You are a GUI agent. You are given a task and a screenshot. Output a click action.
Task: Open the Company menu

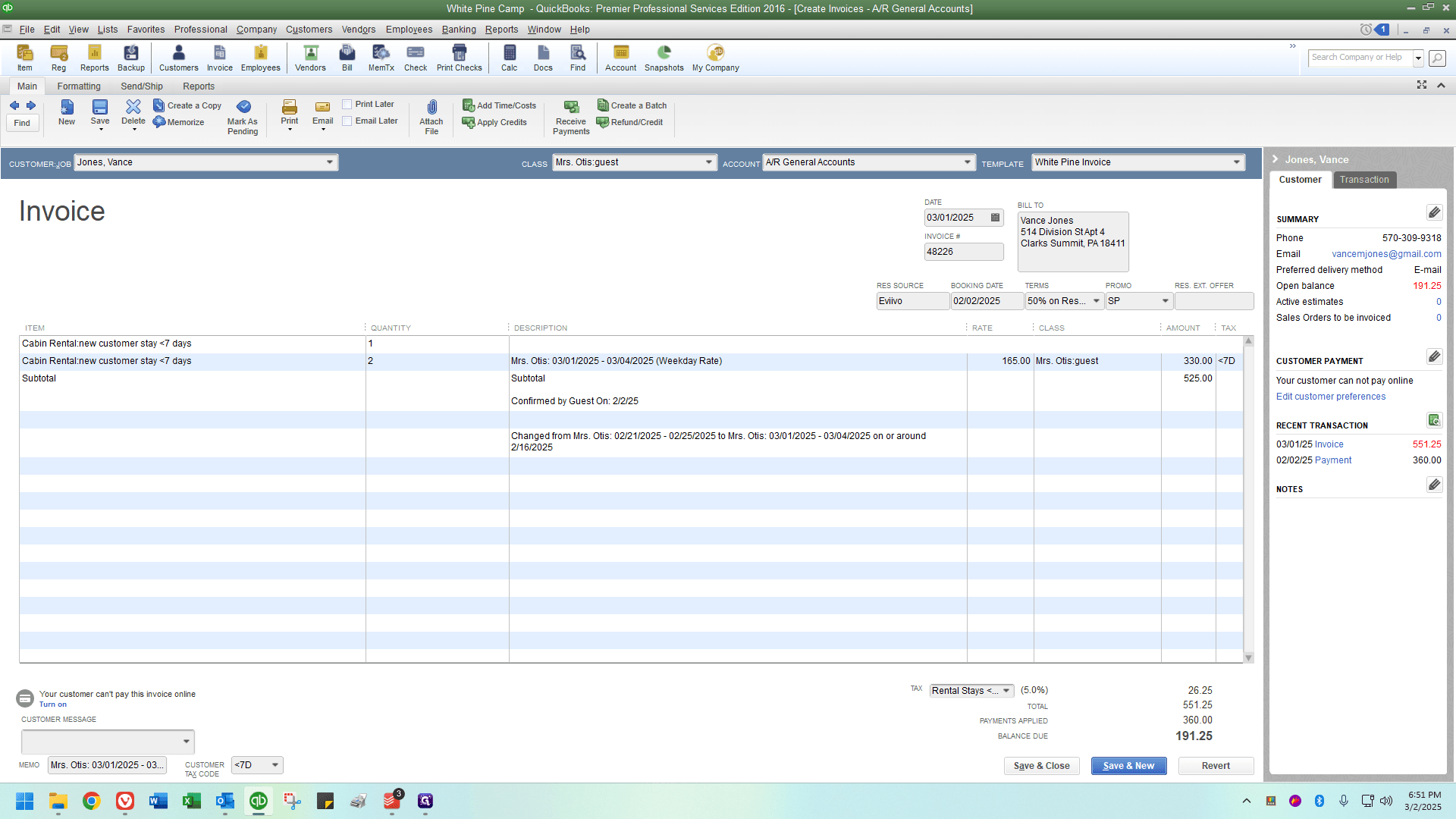[256, 30]
